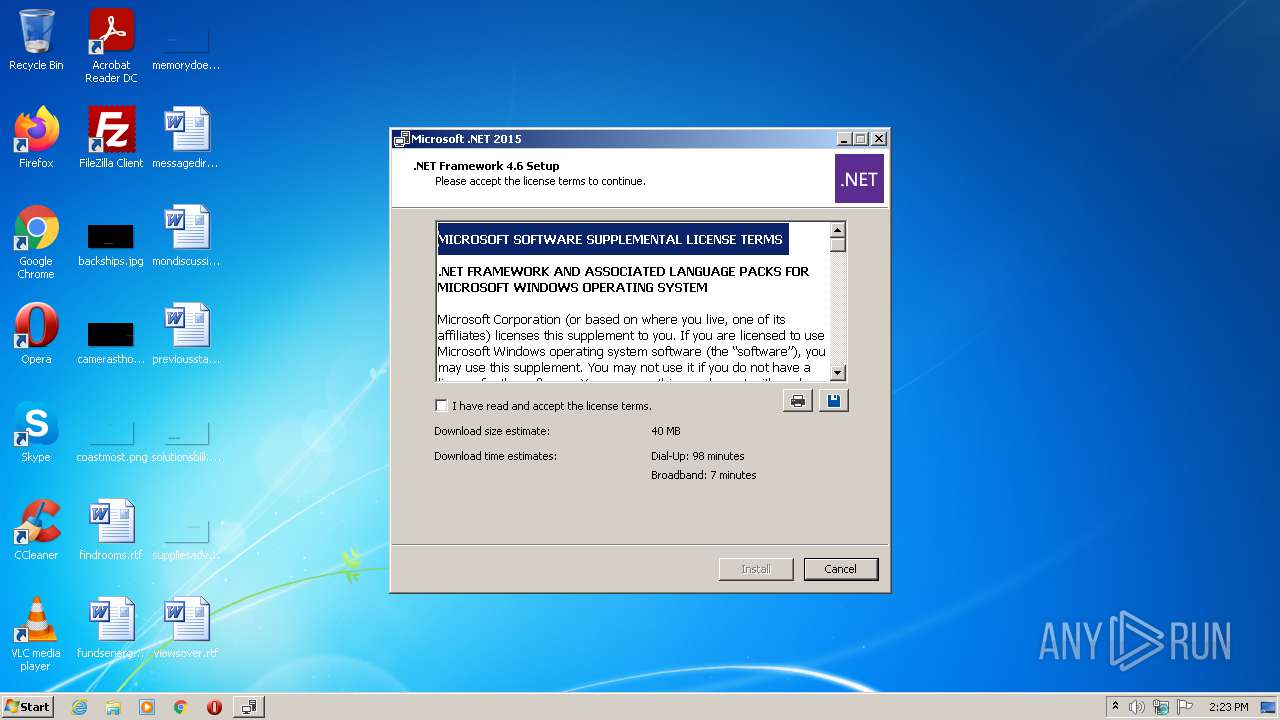
Task: Select the backships.jpg file icon
Action: click(x=111, y=243)
